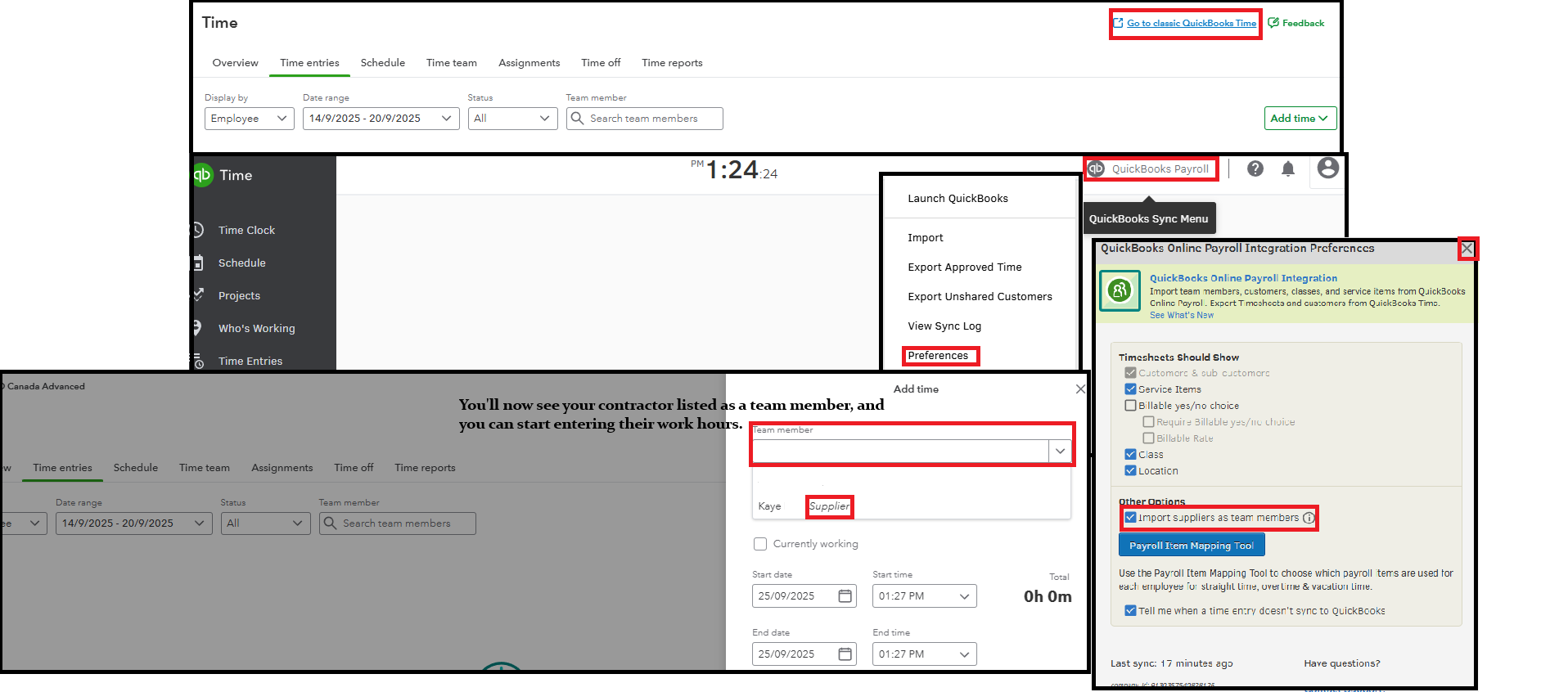
Task: Open the Add time dropdown button
Action: (x=1300, y=119)
